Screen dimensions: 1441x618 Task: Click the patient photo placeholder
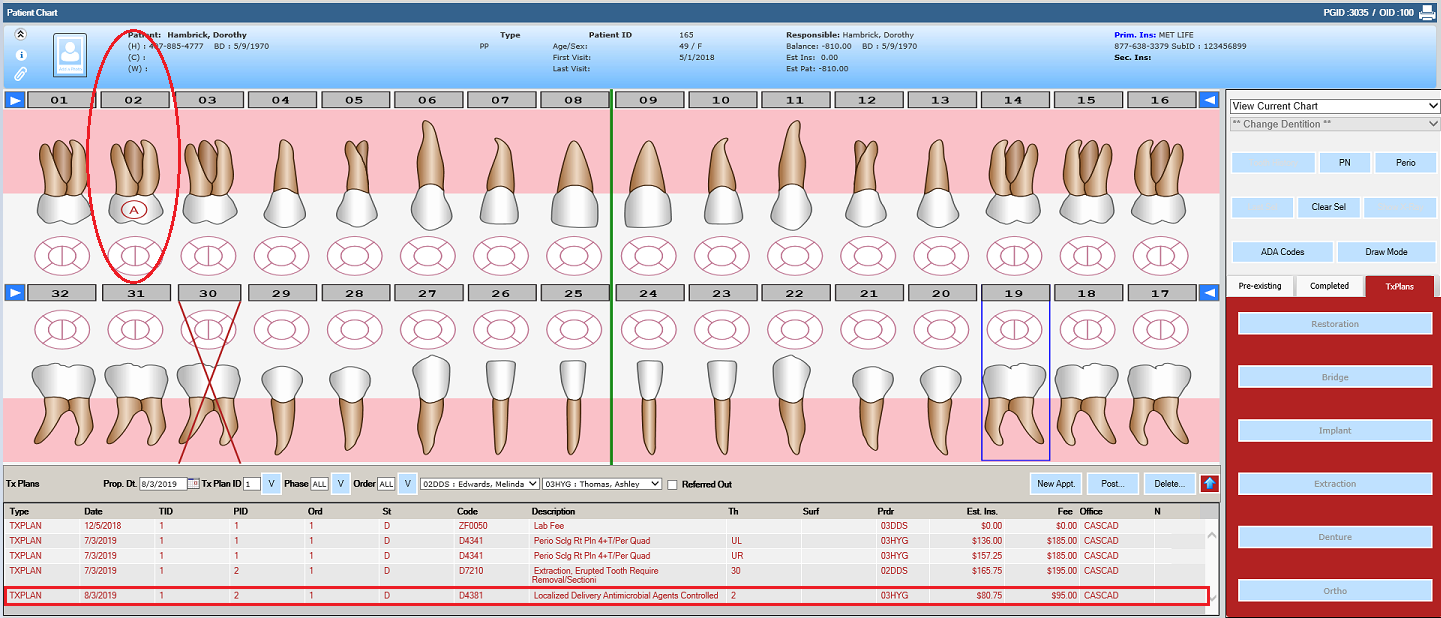tap(70, 56)
